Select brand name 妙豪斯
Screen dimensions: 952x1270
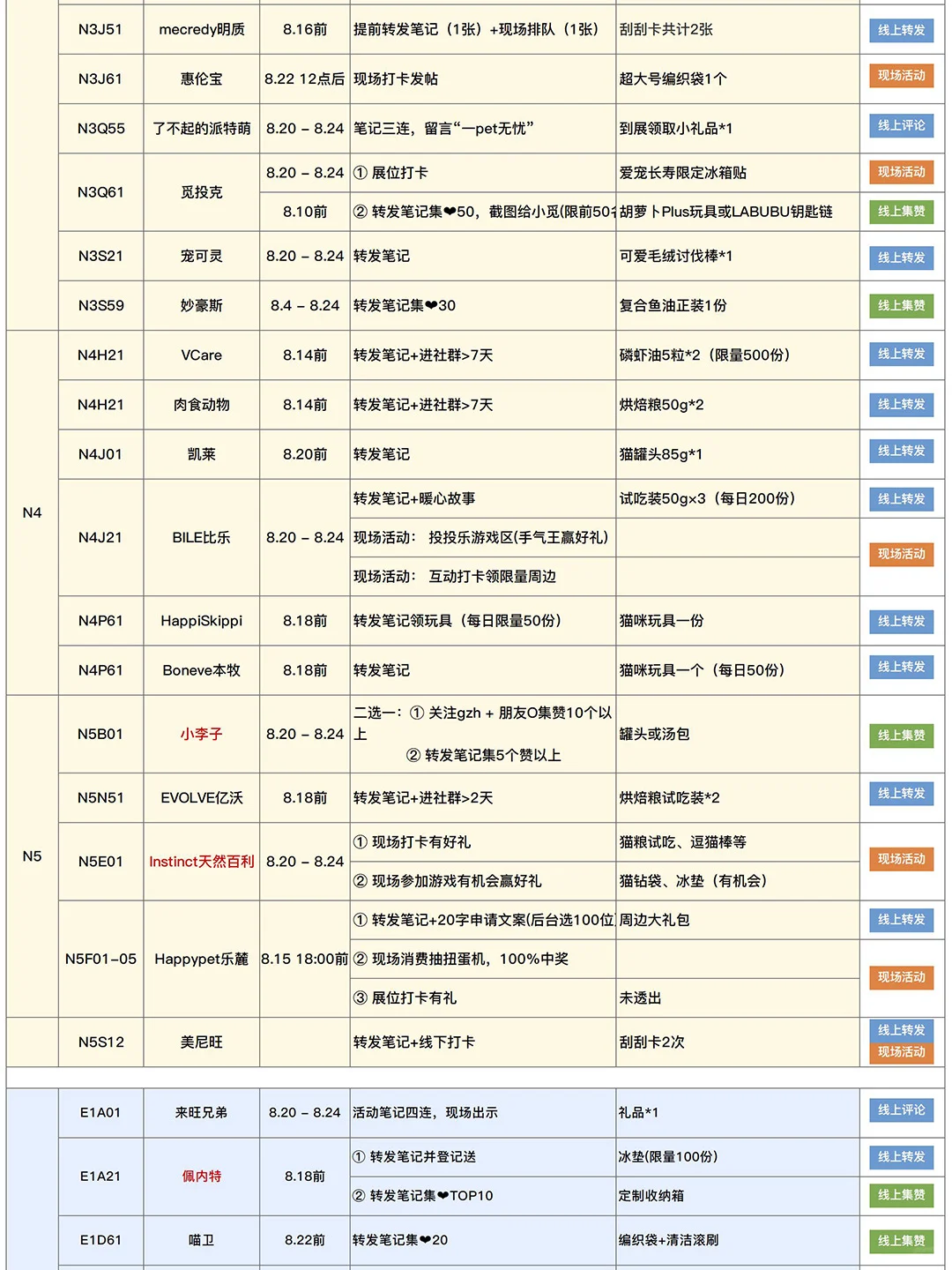click(x=202, y=306)
